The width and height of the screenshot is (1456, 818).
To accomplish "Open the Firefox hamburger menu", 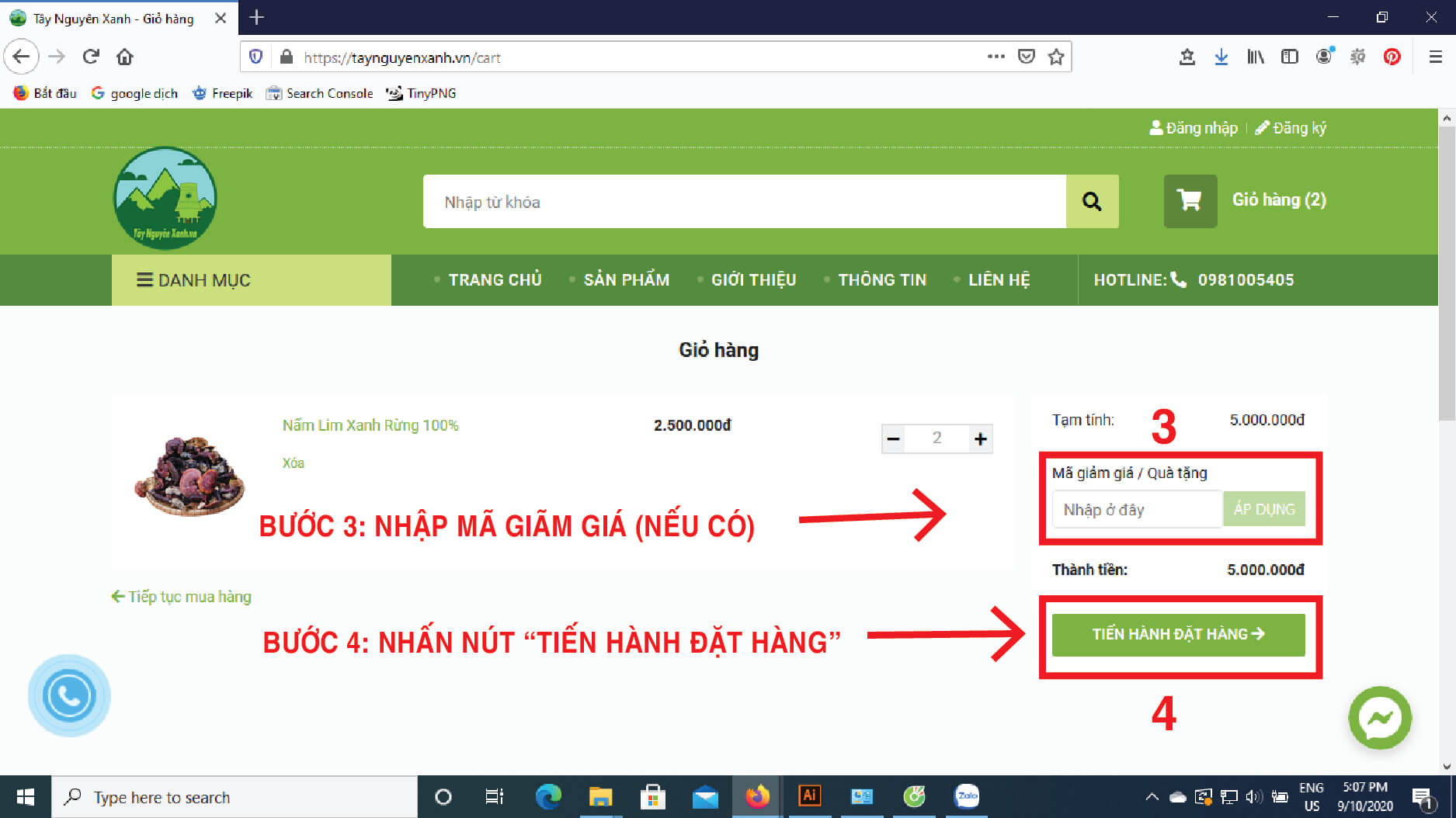I will pyautogui.click(x=1435, y=57).
